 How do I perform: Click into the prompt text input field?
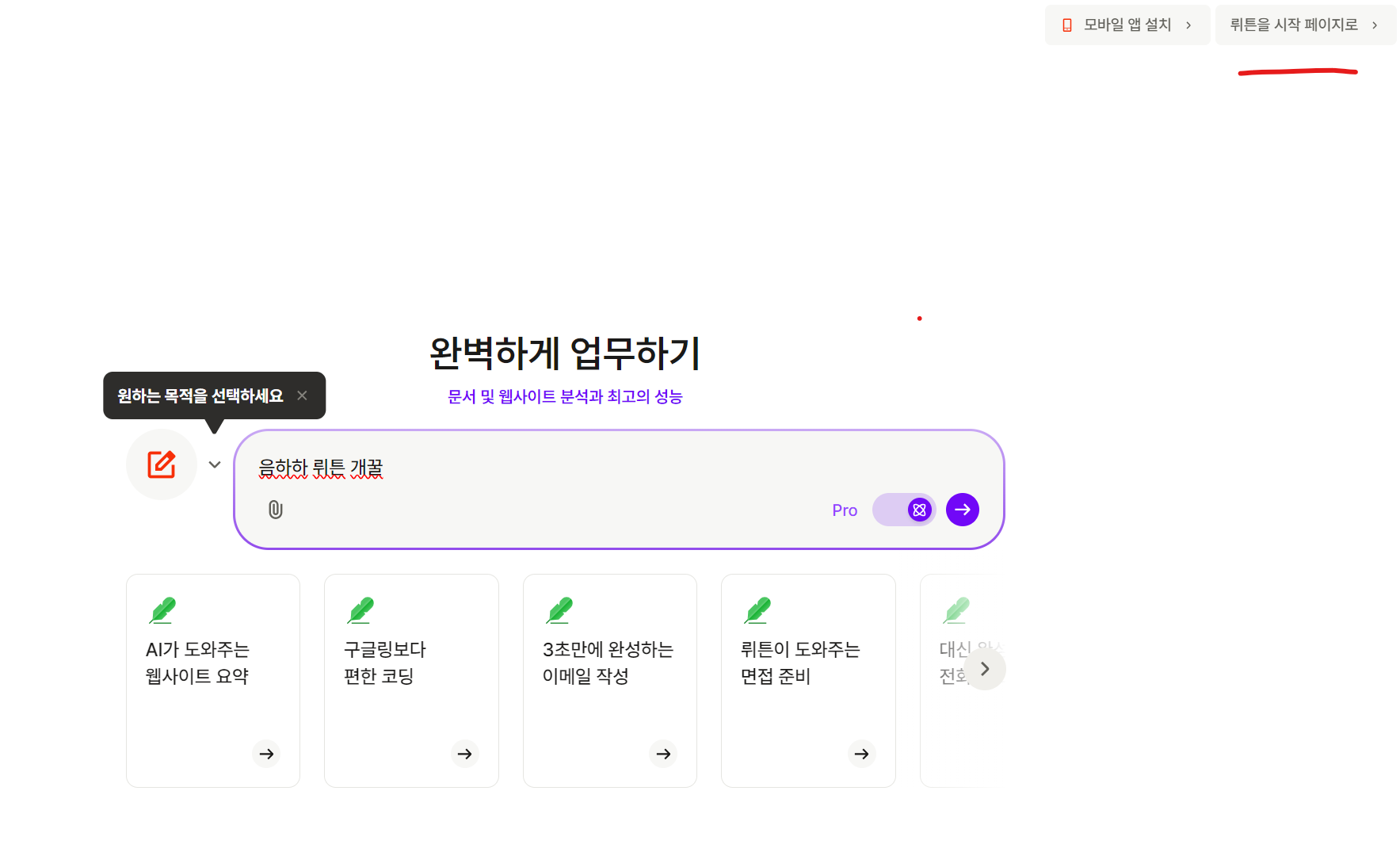[618, 468]
